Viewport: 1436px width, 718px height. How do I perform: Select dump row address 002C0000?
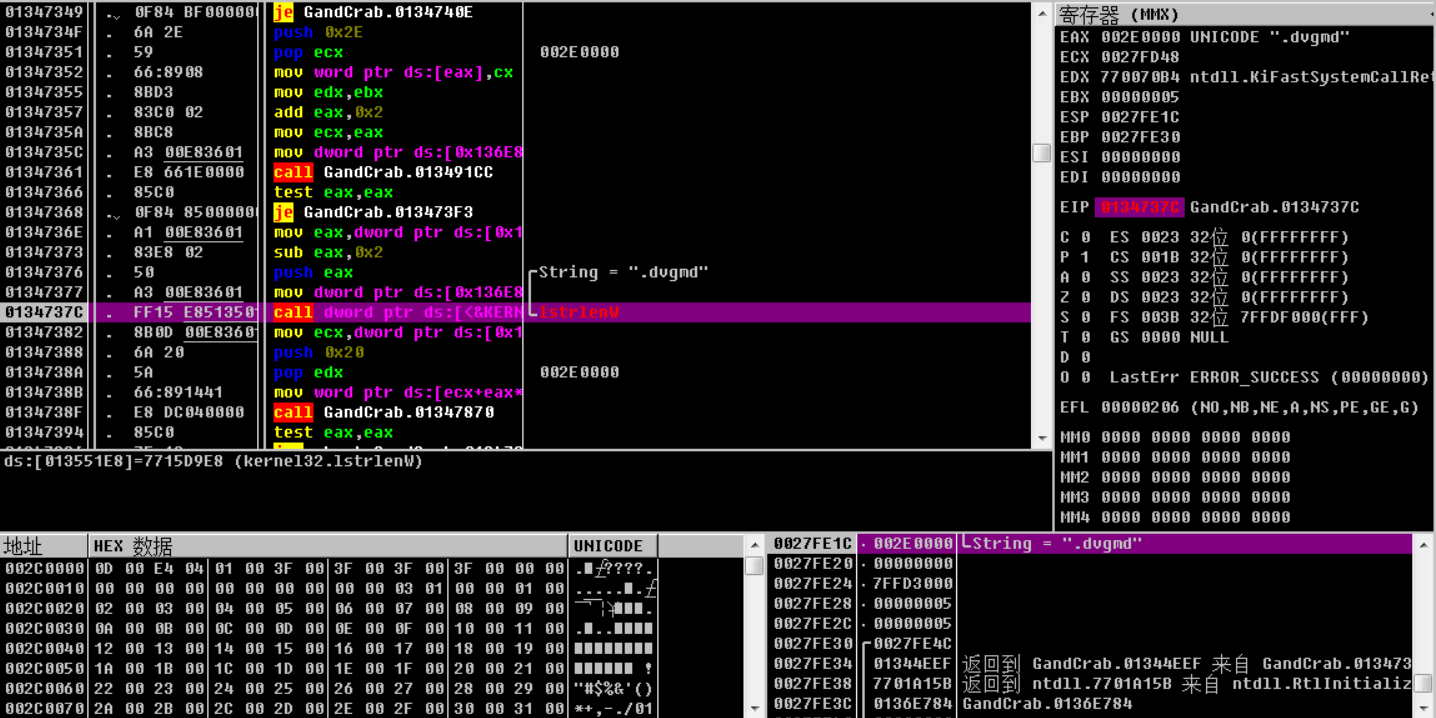coord(44,568)
